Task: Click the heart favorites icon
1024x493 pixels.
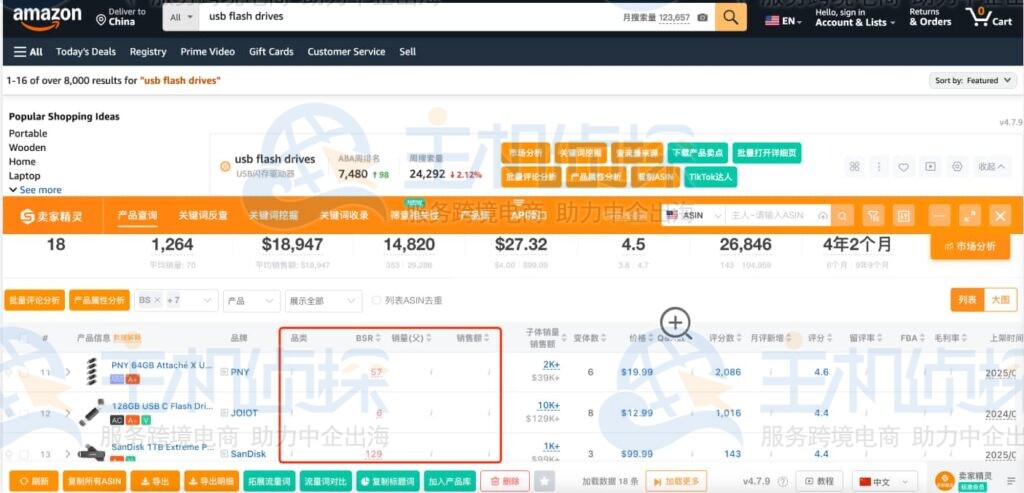Action: click(904, 167)
